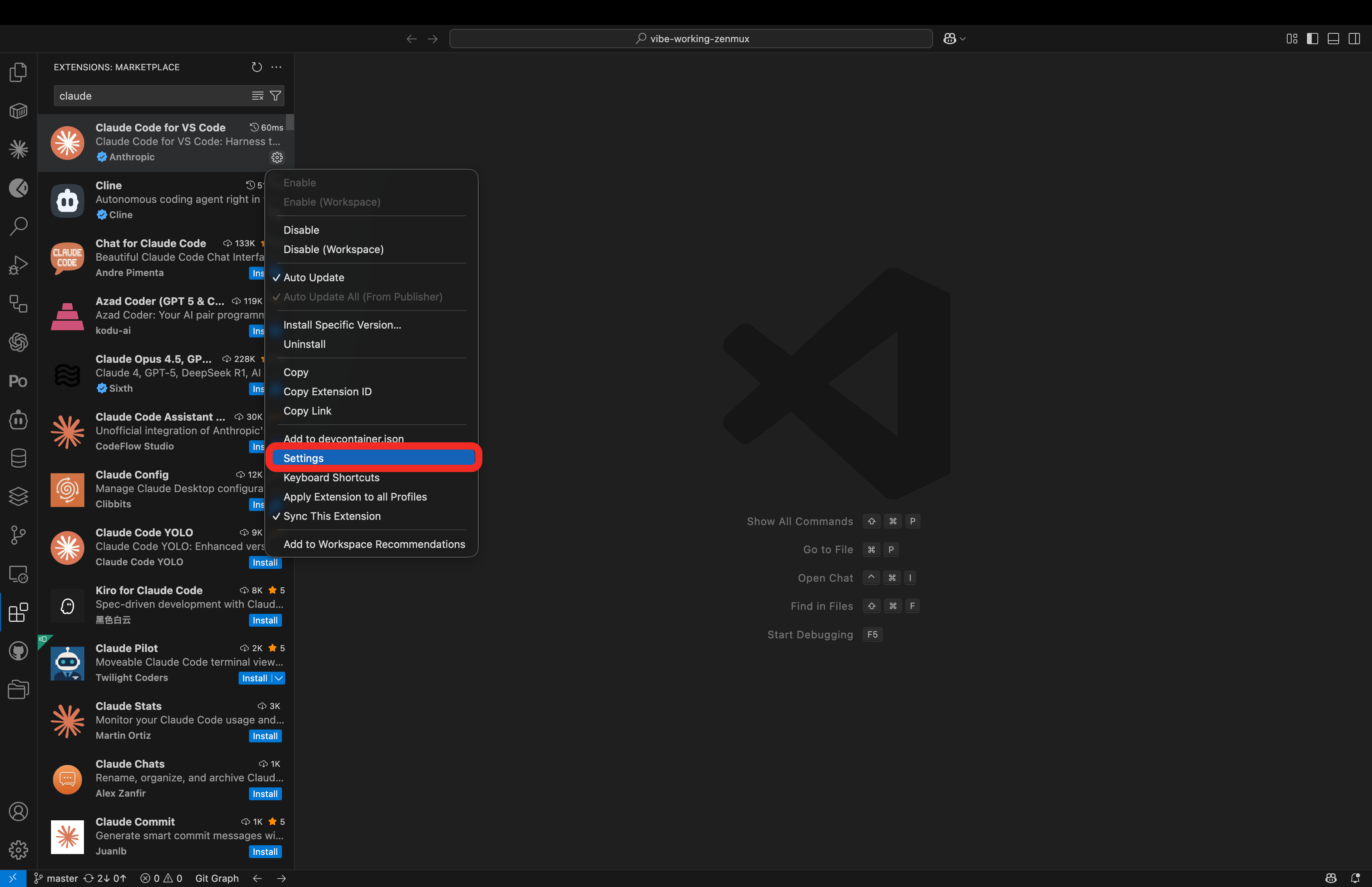Open the Install dropdown for Claude Pilot
This screenshot has width=1372, height=887.
(x=279, y=678)
